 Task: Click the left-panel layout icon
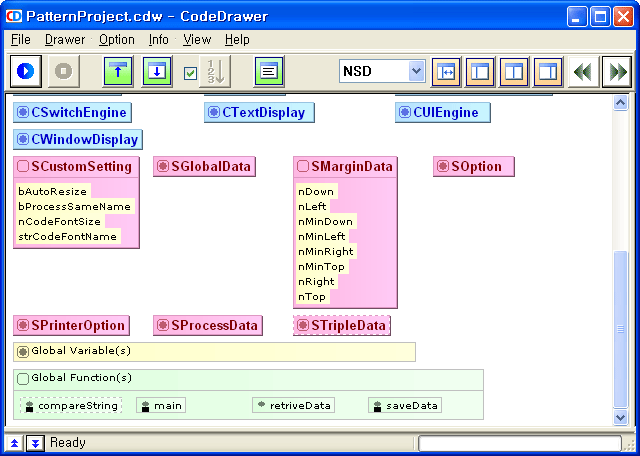pos(480,72)
